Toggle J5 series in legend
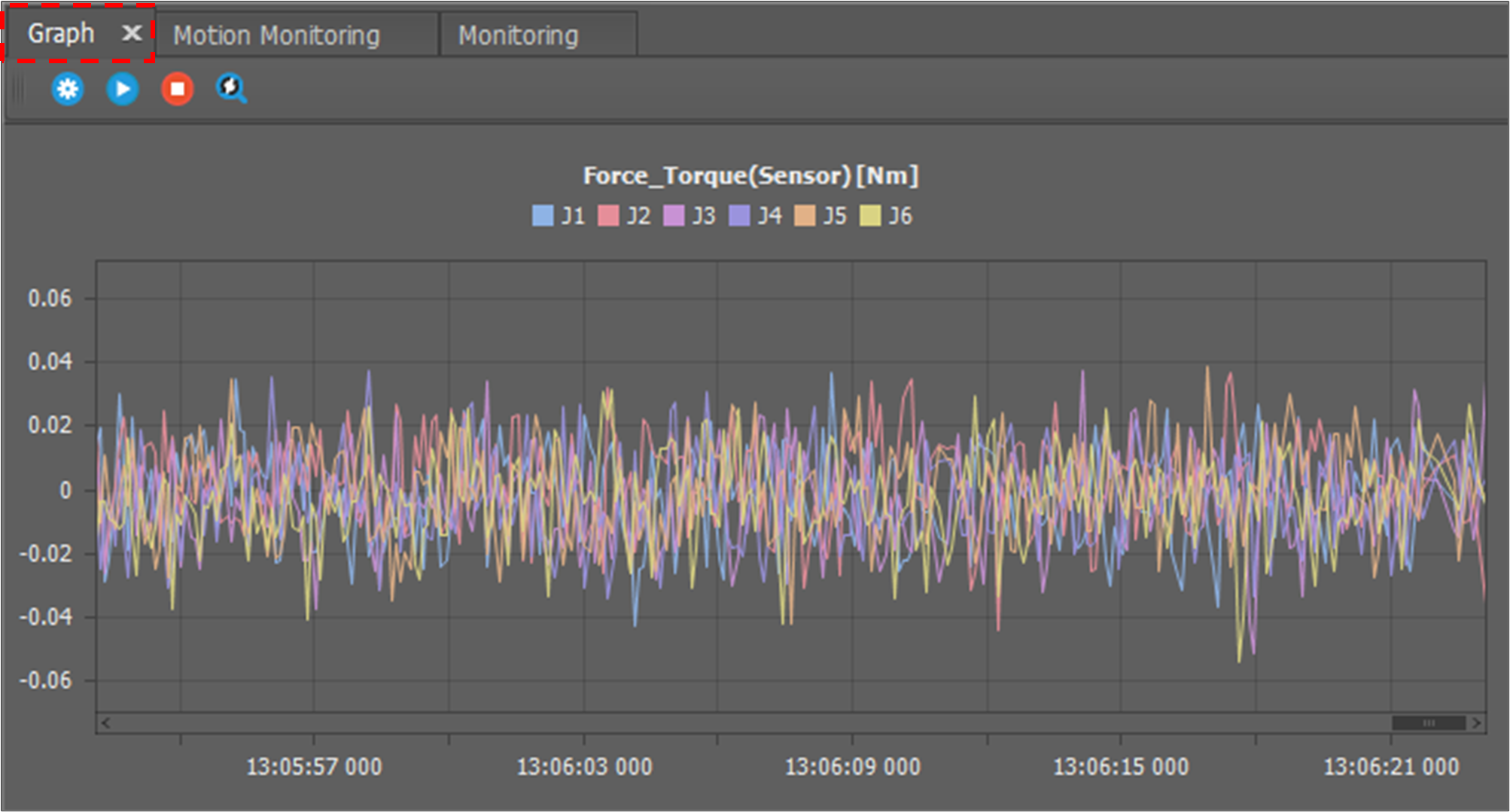 (x=820, y=216)
